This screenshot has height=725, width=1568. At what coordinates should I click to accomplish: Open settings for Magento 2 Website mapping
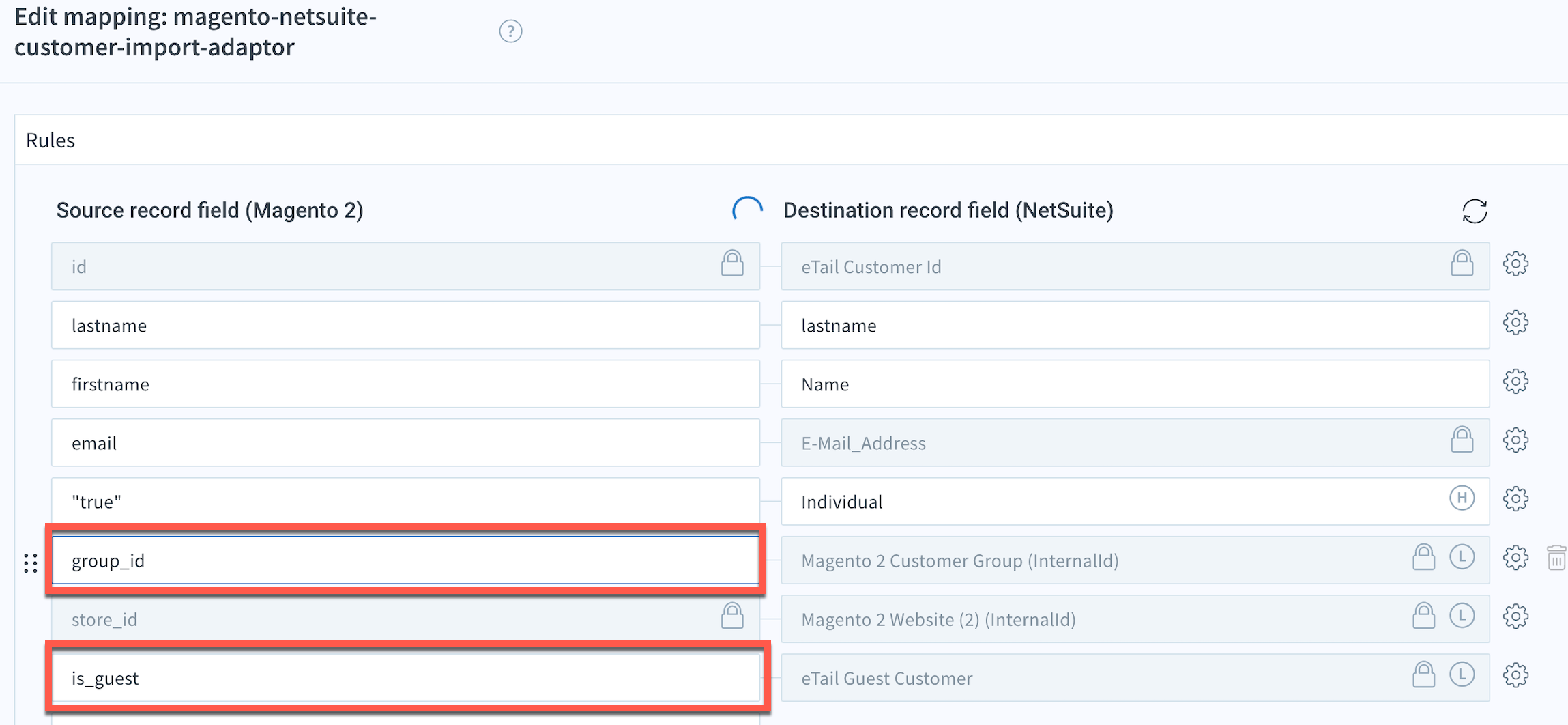pyautogui.click(x=1515, y=616)
